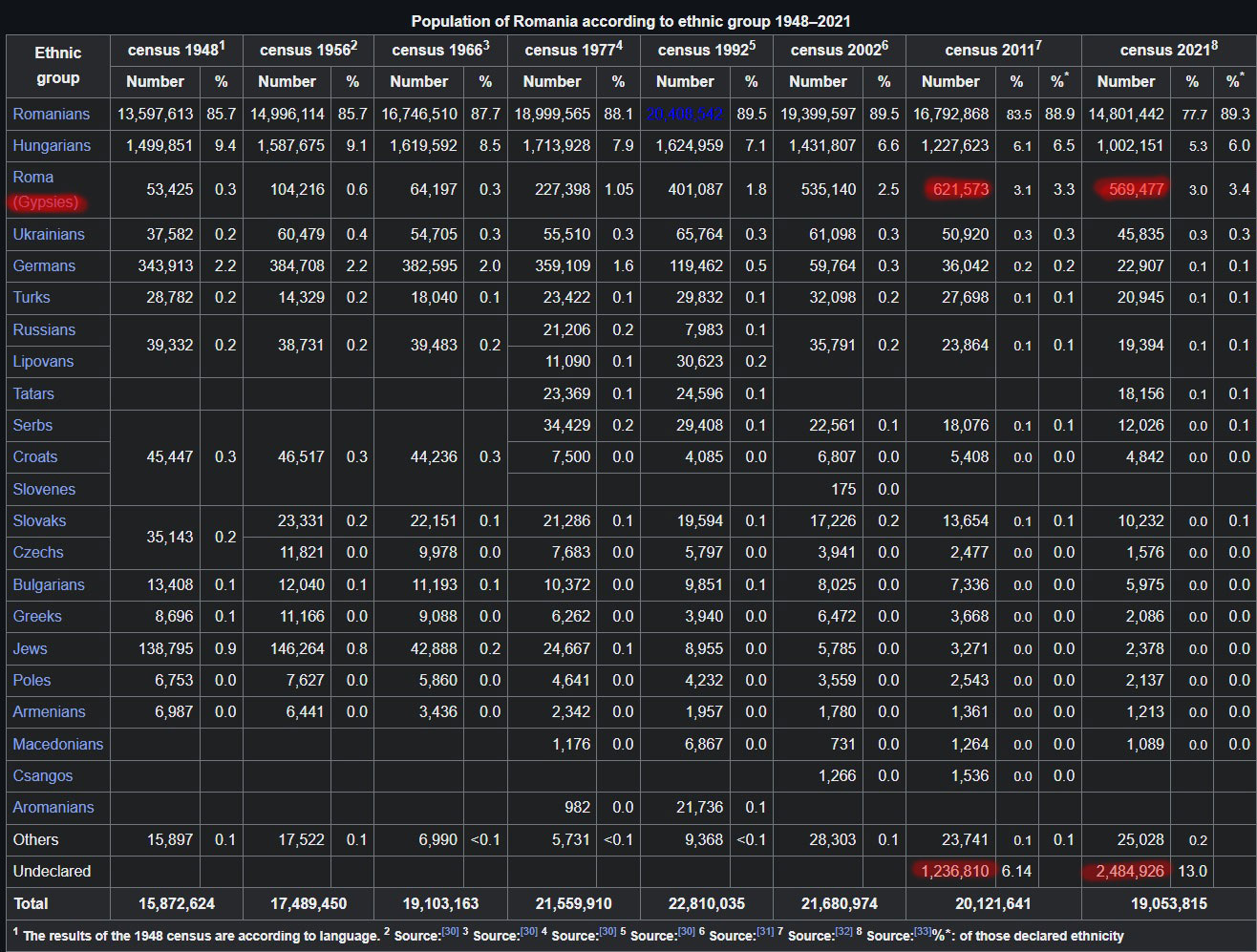The height and width of the screenshot is (952, 1257).
Task: Open the Hungarians link
Action: [x=52, y=145]
